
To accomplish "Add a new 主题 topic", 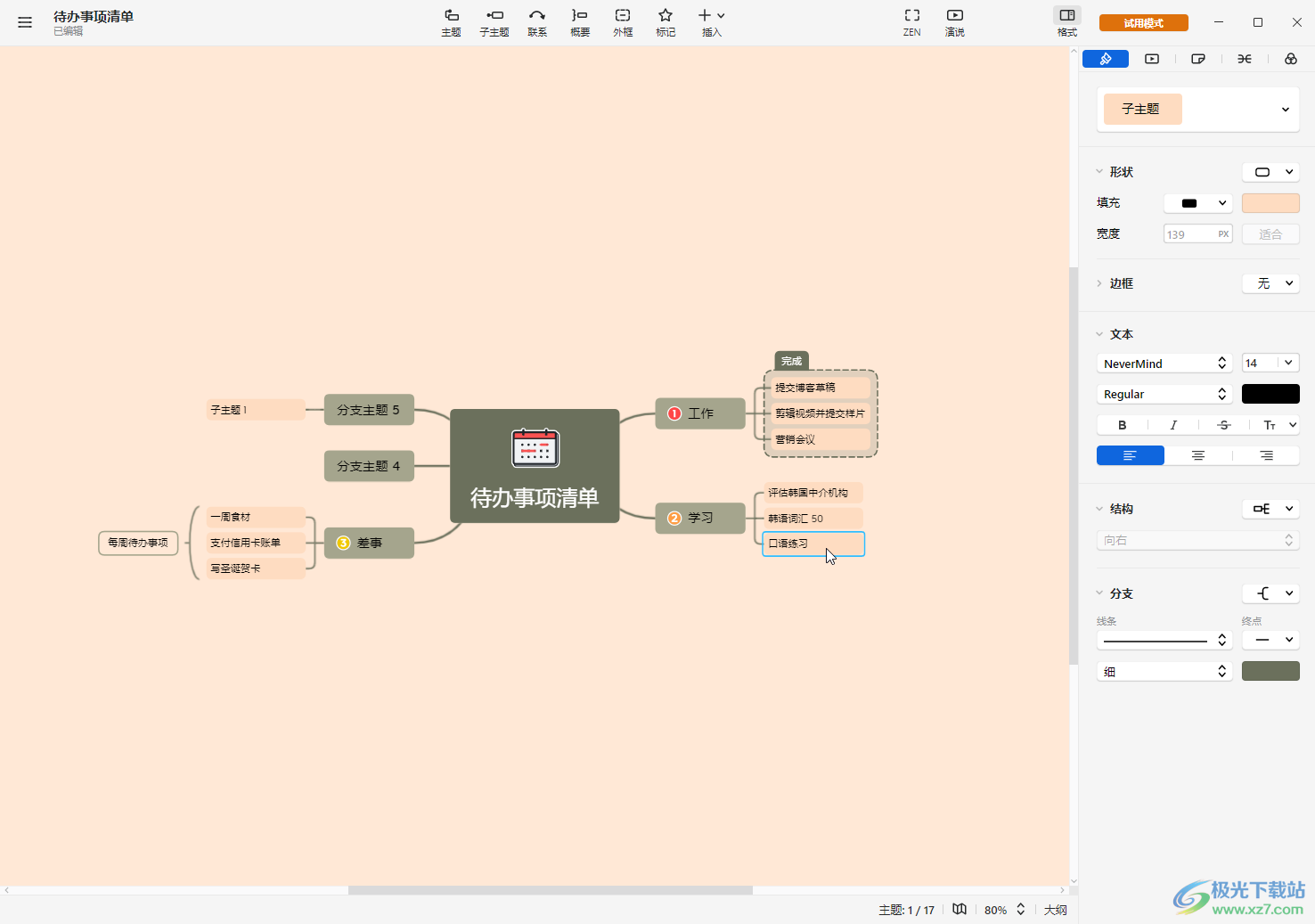I will (451, 22).
